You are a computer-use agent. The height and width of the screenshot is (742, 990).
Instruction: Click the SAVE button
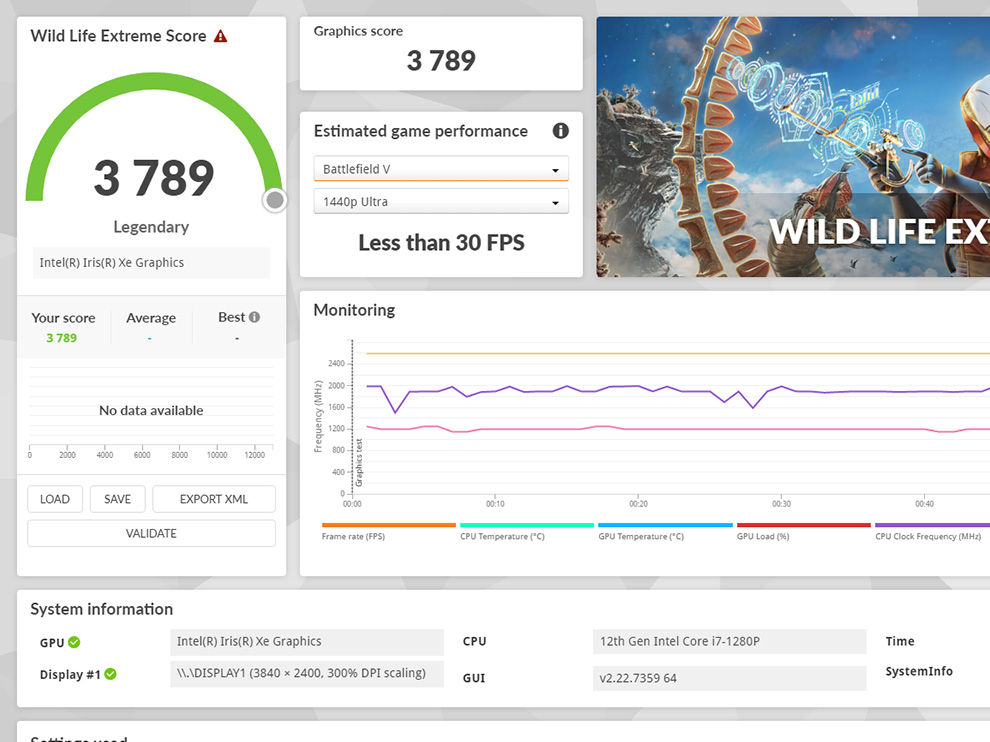coord(117,499)
